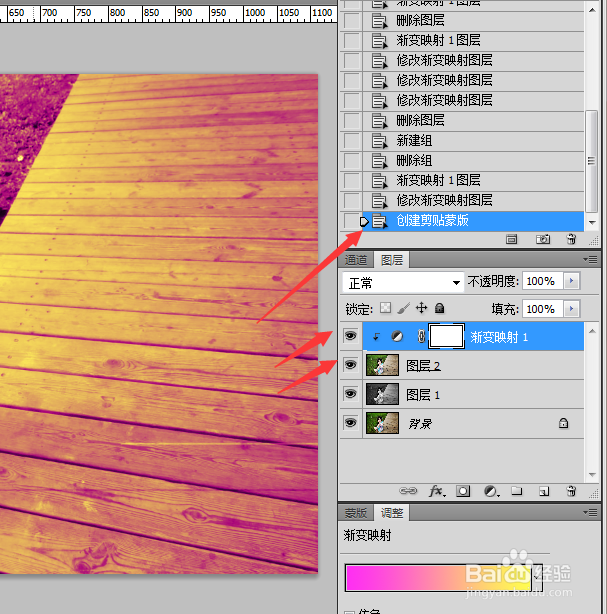
Task: Add a layer mask with mask icon
Action: [463, 491]
